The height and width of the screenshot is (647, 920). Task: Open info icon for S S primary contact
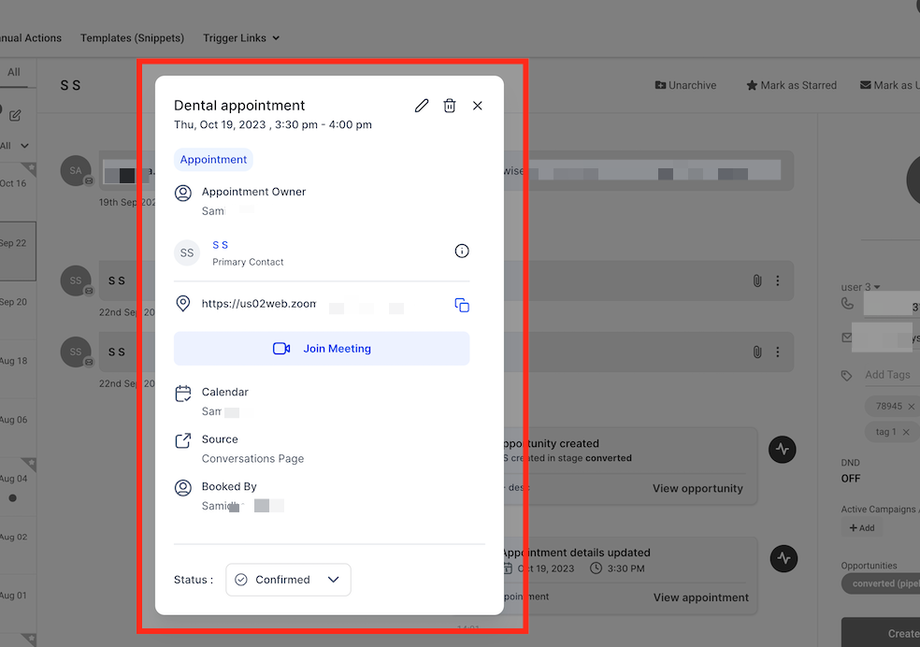(462, 251)
